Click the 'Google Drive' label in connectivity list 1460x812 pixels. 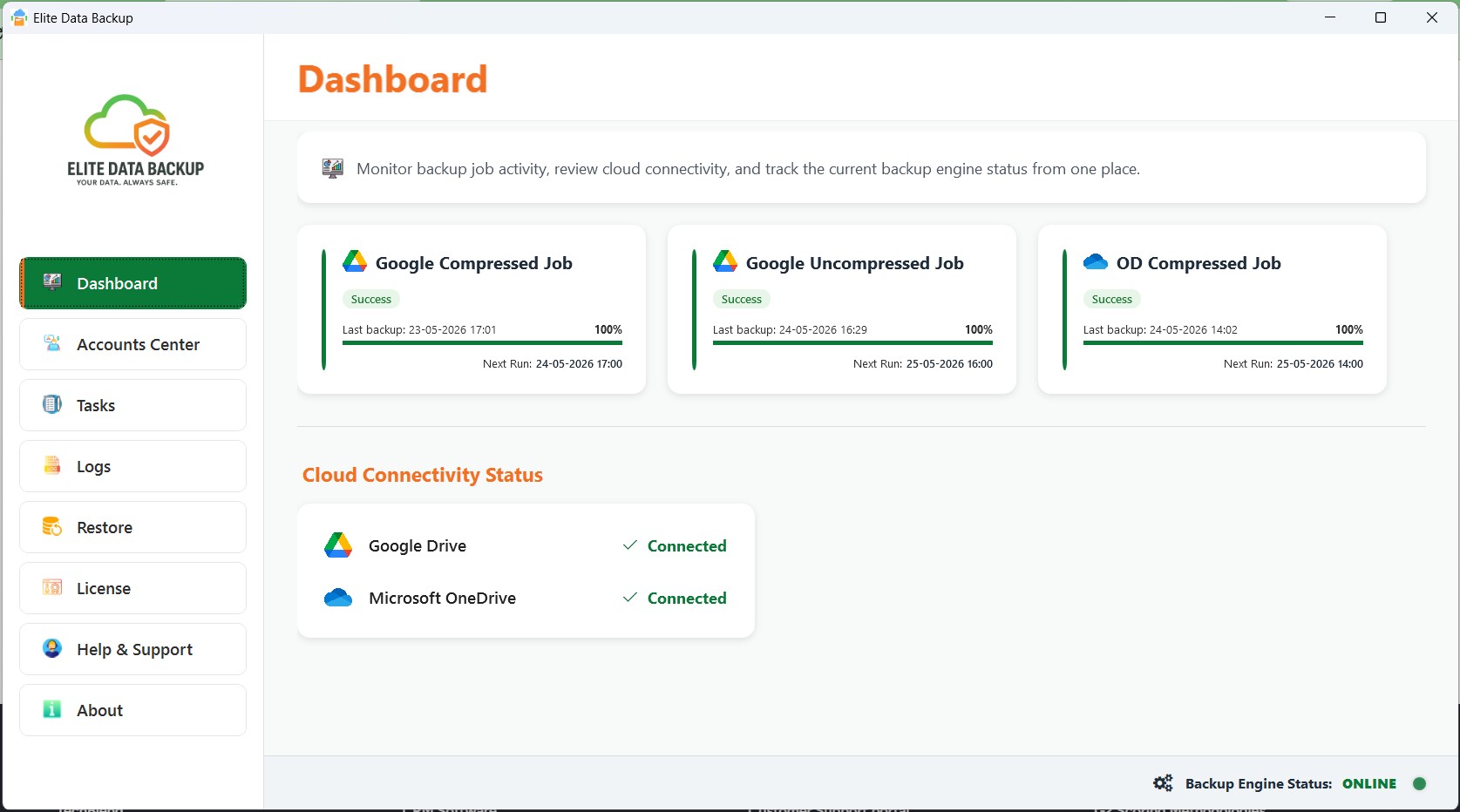(418, 545)
